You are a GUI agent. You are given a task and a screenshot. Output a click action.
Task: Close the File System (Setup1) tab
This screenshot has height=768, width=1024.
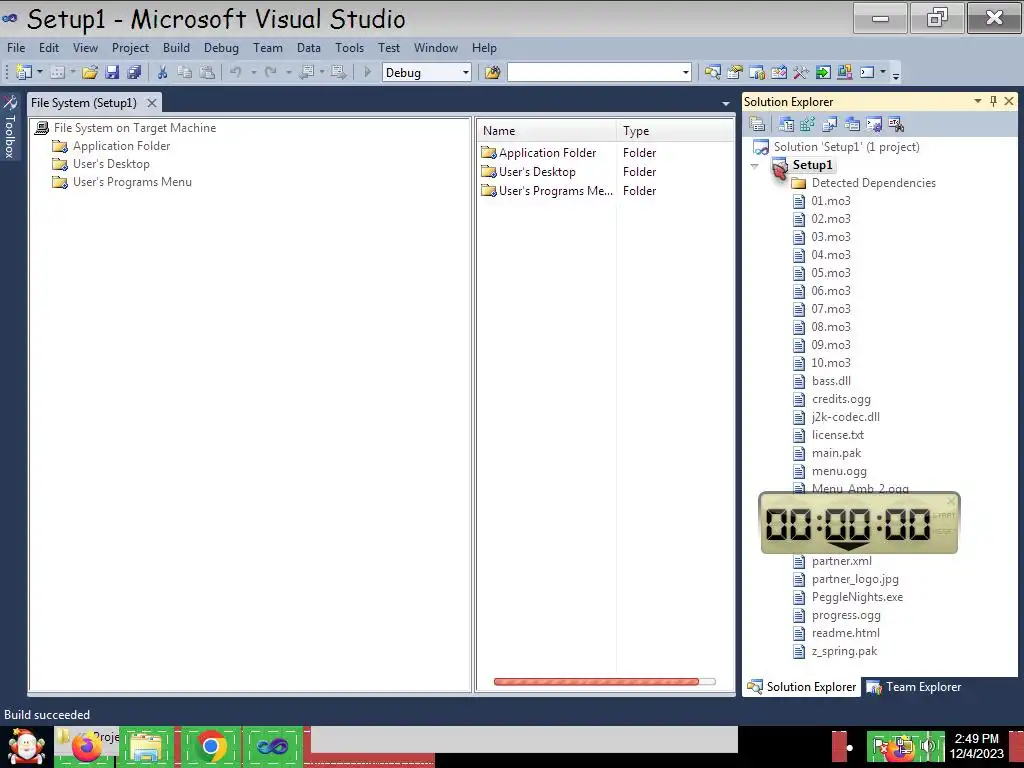click(x=152, y=103)
